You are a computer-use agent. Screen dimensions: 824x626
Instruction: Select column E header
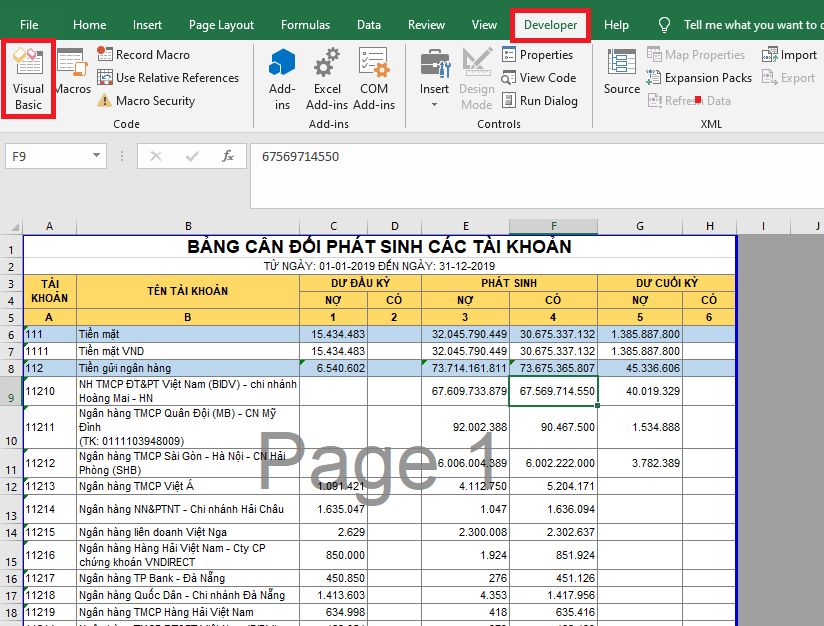[x=465, y=225]
